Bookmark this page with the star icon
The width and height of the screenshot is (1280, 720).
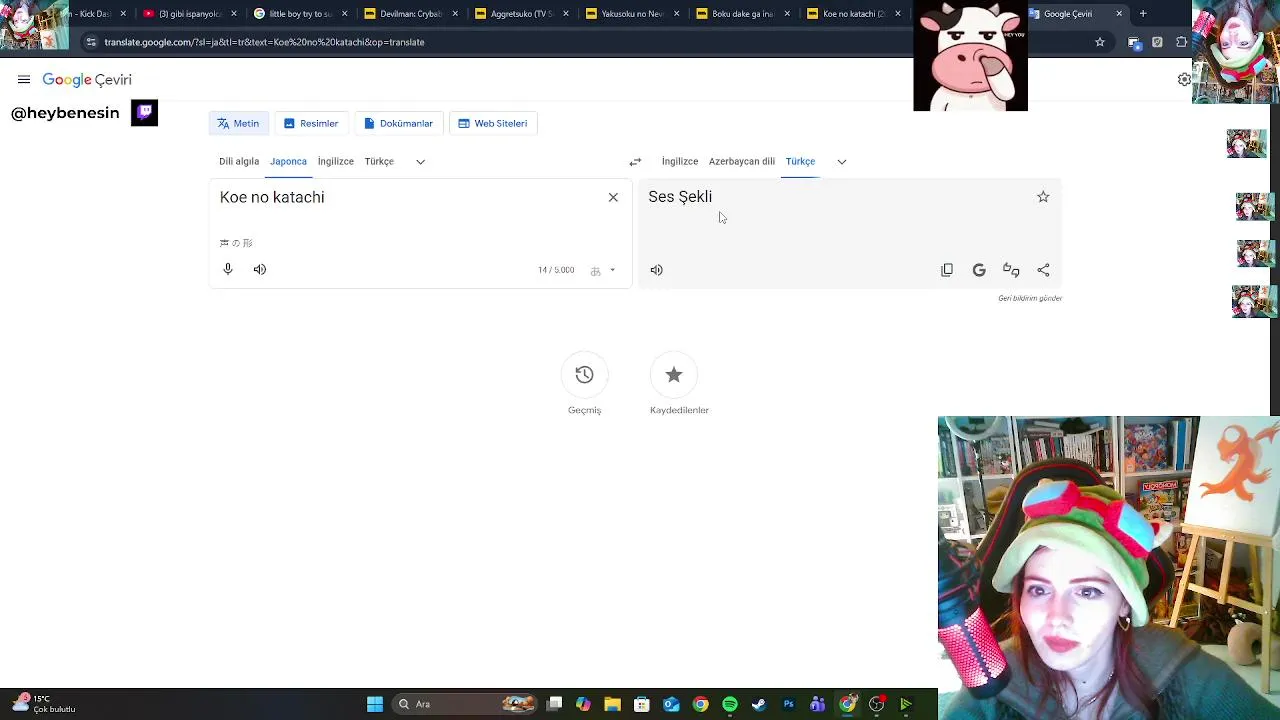[1100, 42]
